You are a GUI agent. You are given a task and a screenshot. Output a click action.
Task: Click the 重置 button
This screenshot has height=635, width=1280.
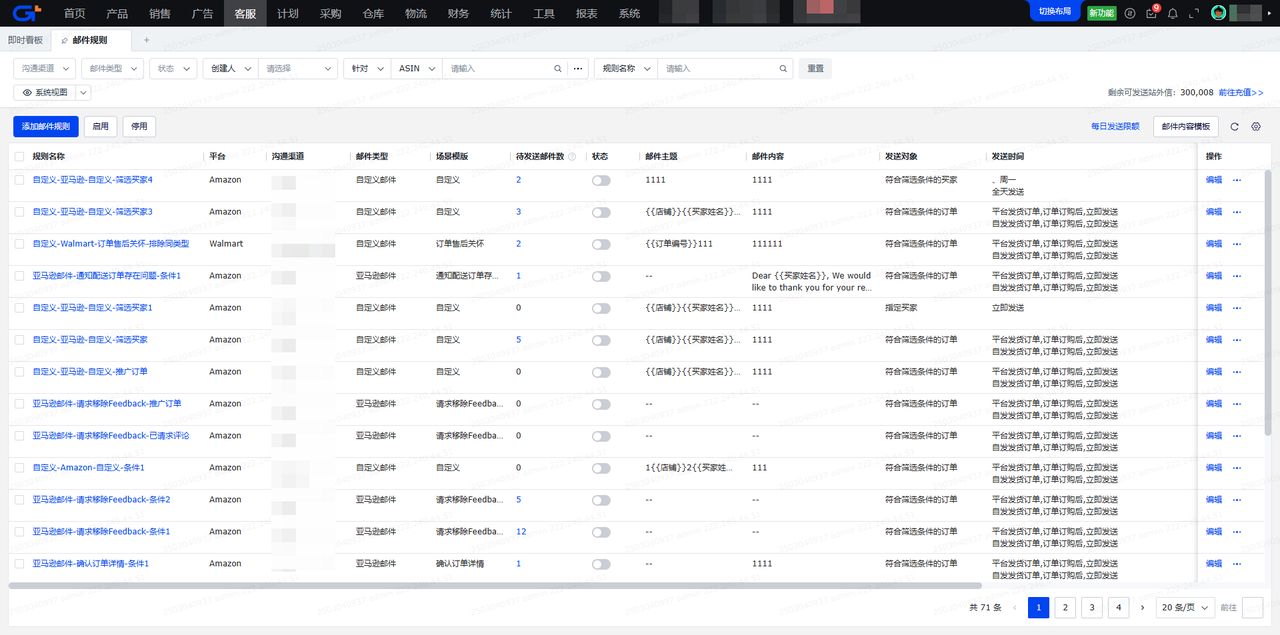(816, 69)
